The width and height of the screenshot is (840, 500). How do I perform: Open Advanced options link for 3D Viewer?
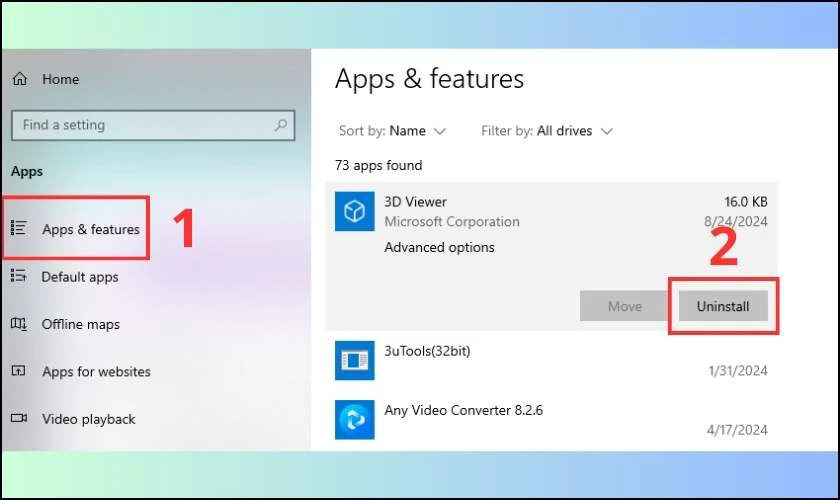point(439,247)
